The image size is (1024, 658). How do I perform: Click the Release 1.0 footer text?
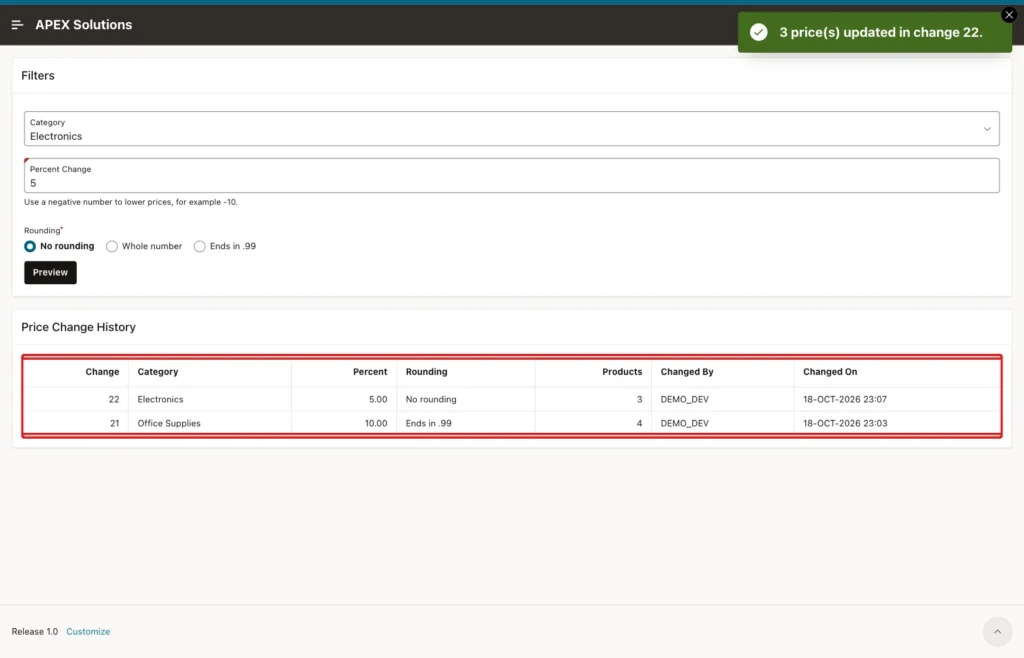pyautogui.click(x=35, y=631)
